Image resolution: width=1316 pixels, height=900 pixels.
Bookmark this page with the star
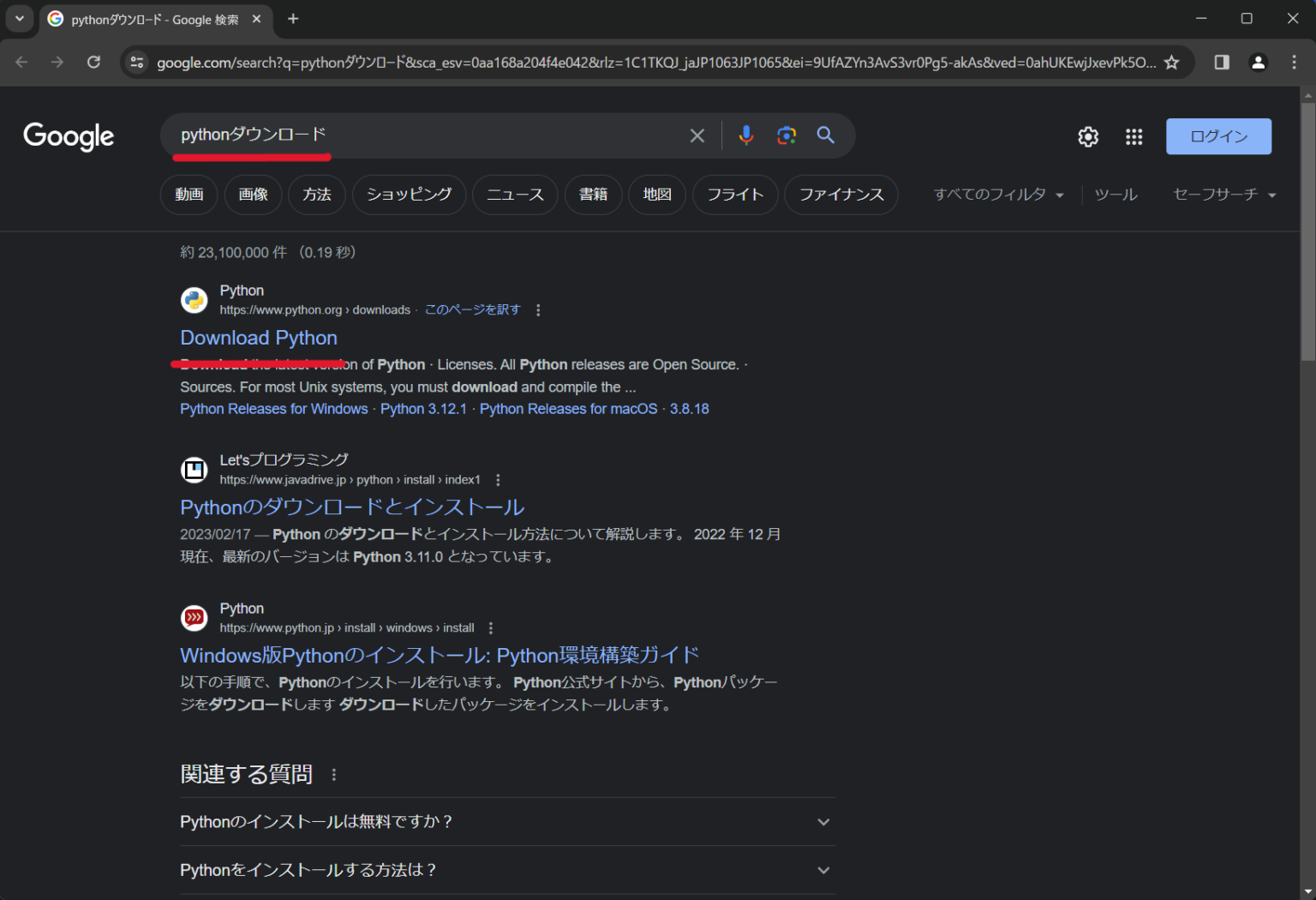click(x=1171, y=62)
